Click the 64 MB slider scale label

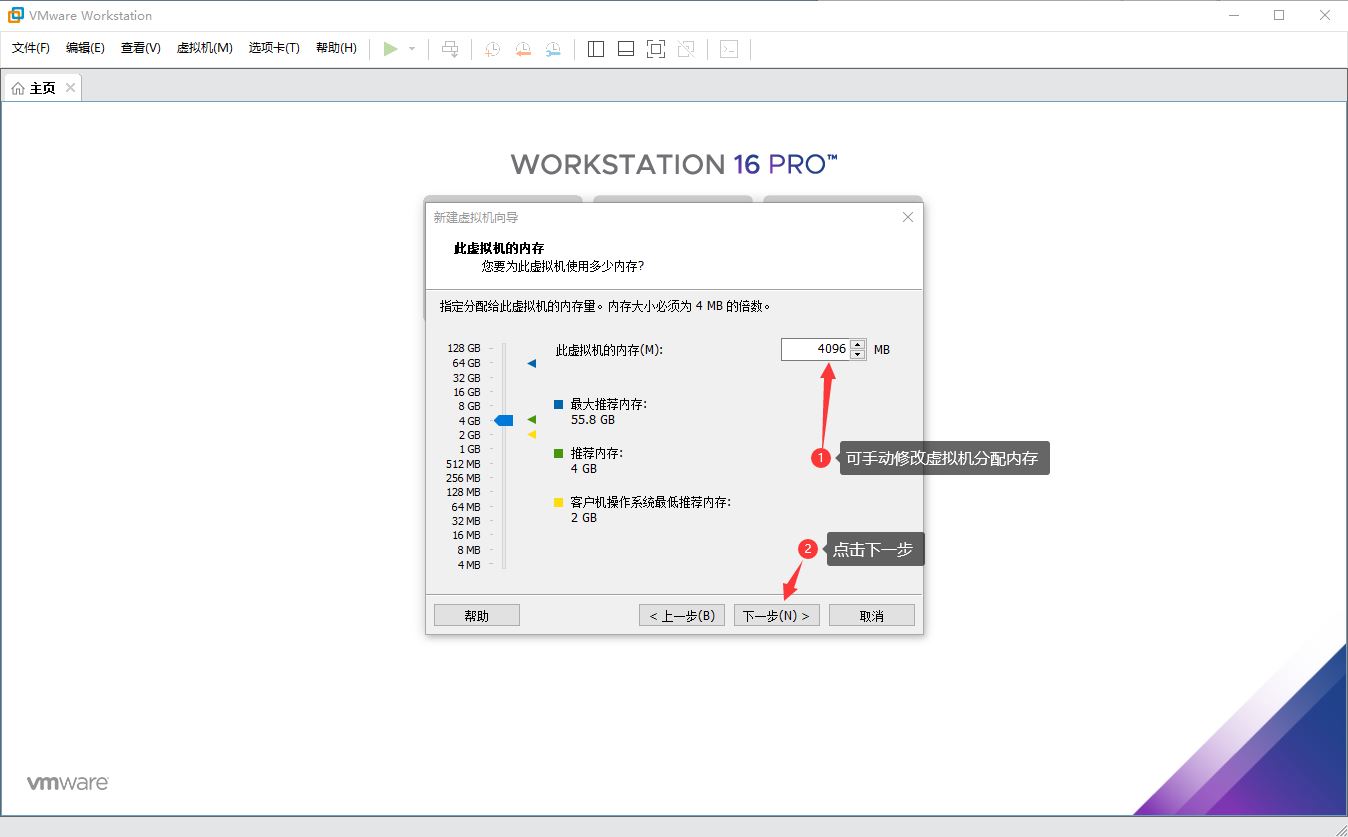pos(467,507)
